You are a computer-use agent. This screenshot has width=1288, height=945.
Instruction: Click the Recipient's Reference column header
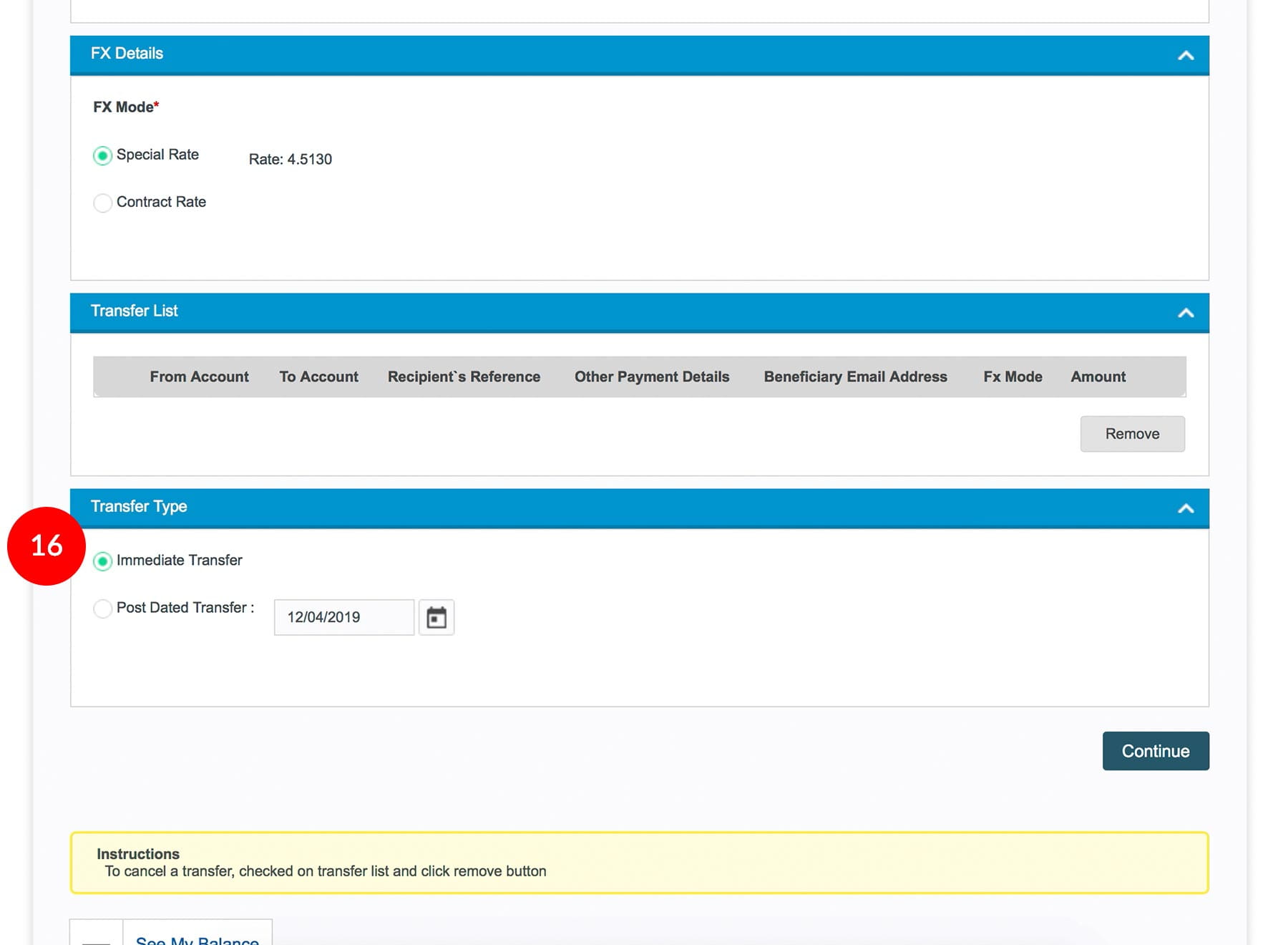point(464,377)
